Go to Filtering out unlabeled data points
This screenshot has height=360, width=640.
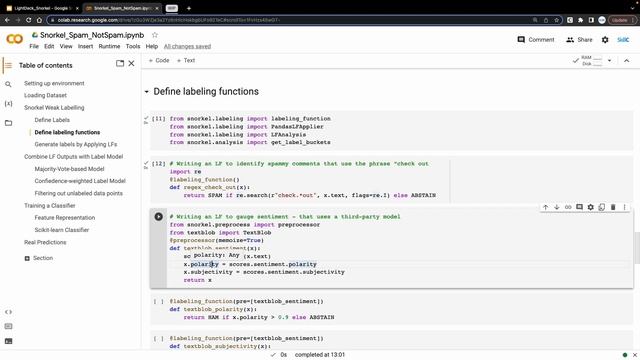78,193
